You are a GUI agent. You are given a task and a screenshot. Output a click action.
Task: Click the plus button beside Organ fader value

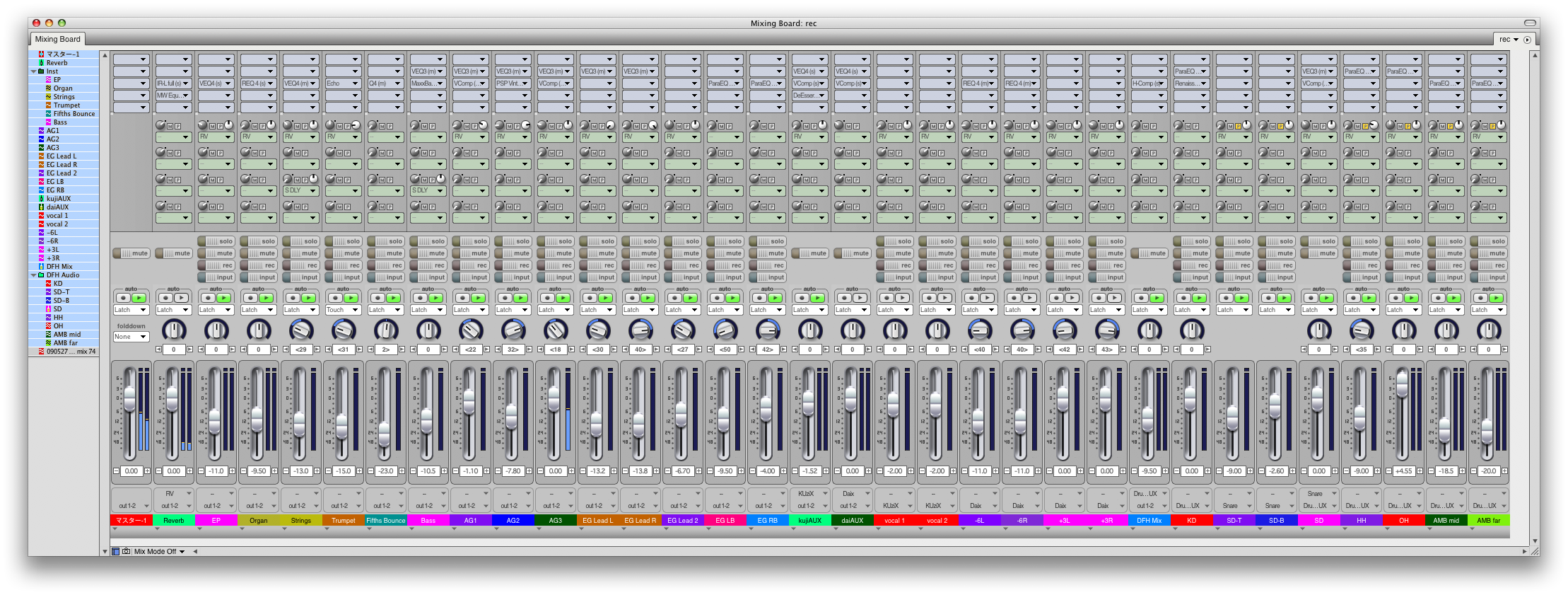coord(274,471)
